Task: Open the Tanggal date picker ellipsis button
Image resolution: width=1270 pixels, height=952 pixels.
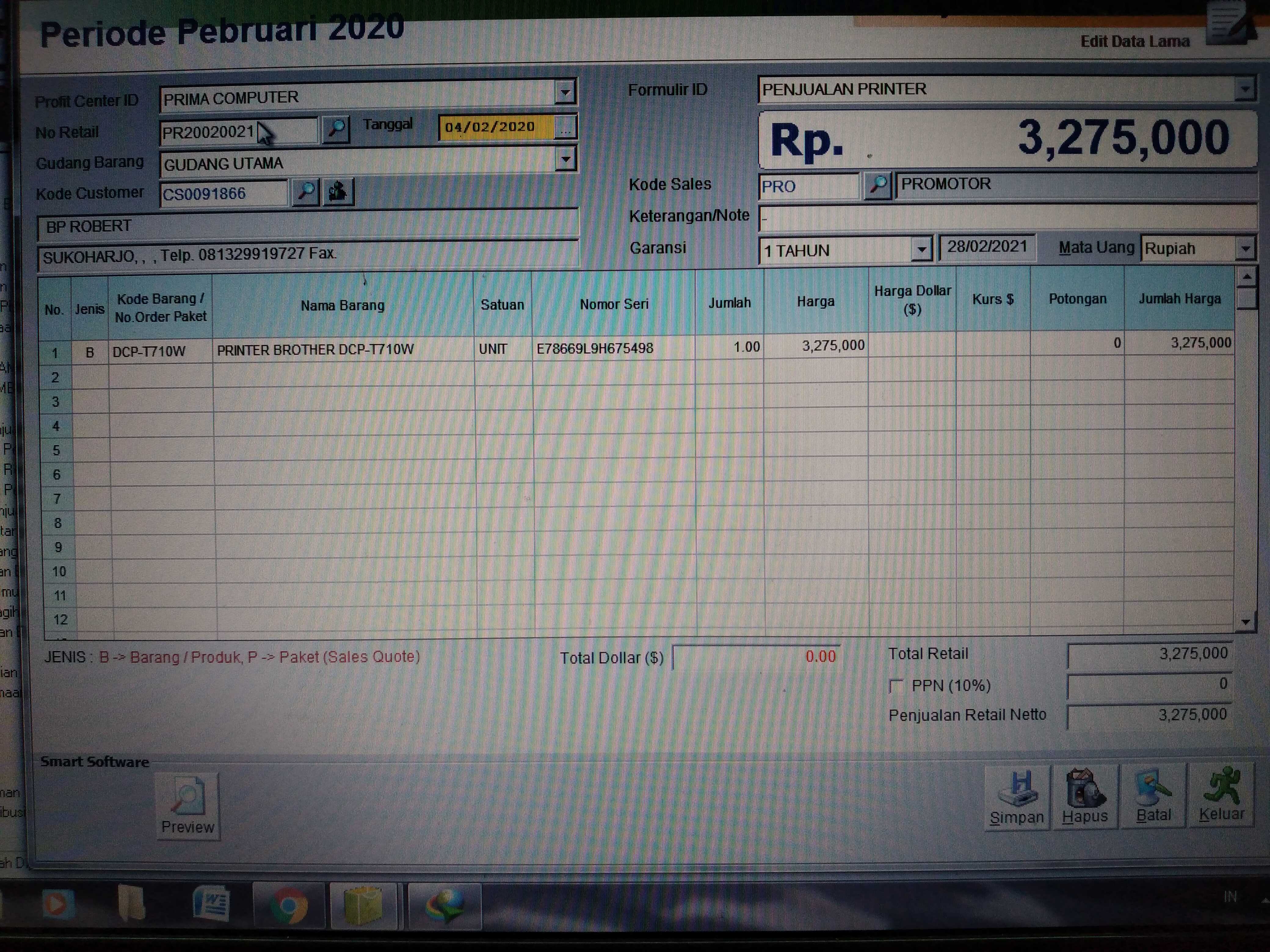Action: coord(565,128)
